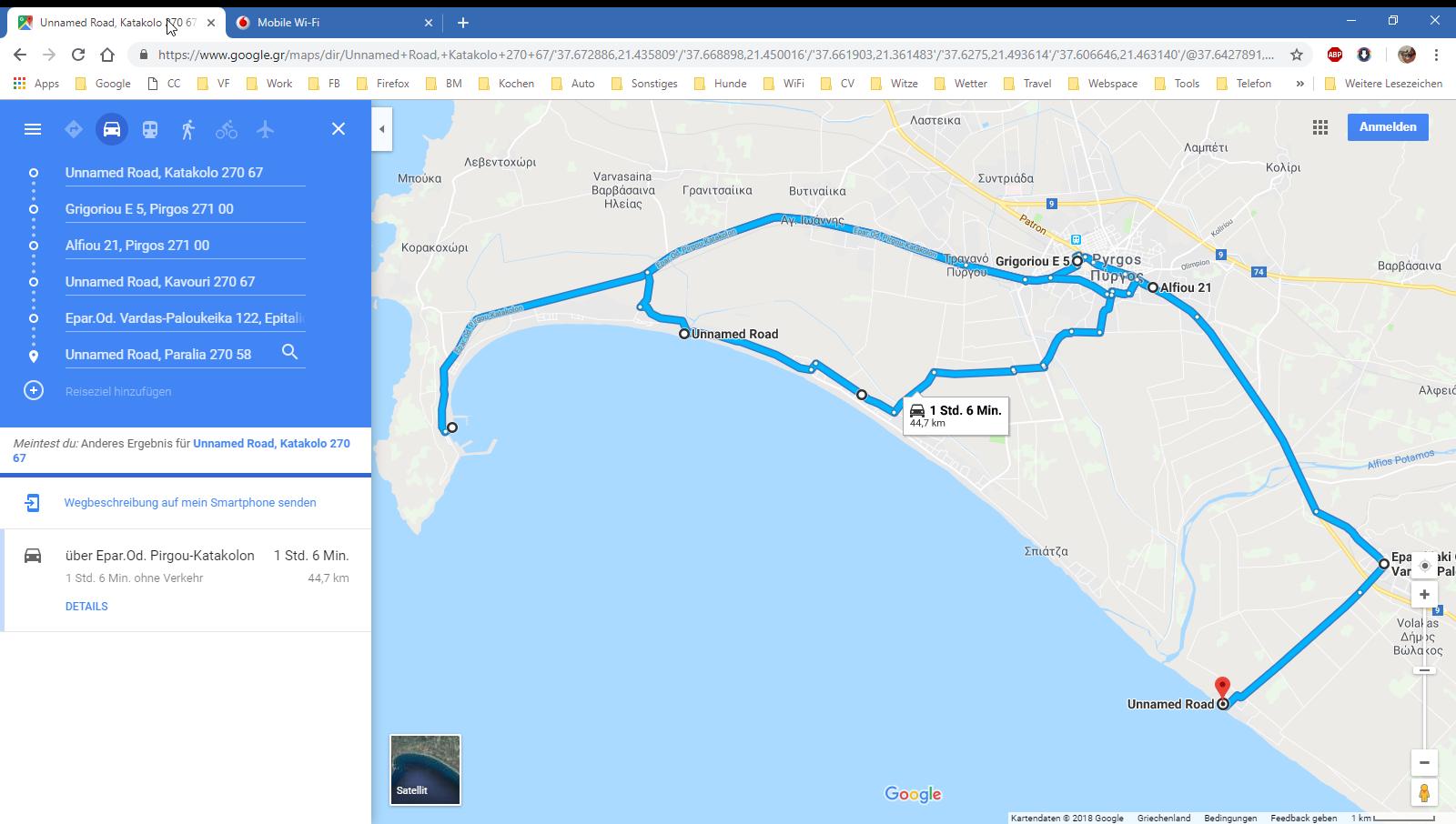Click Grigoriou E 5 waypoint marker on map
This screenshot has height=824, width=1456.
1077,261
